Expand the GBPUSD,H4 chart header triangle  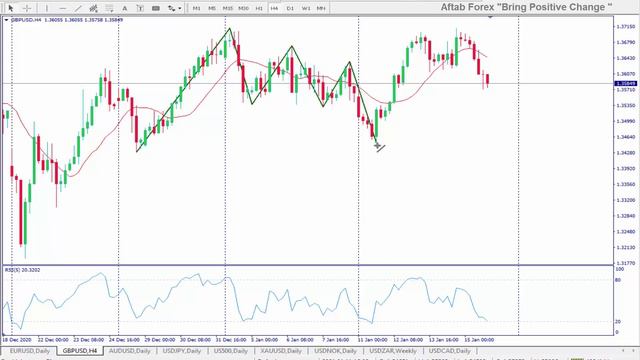pos(6,20)
